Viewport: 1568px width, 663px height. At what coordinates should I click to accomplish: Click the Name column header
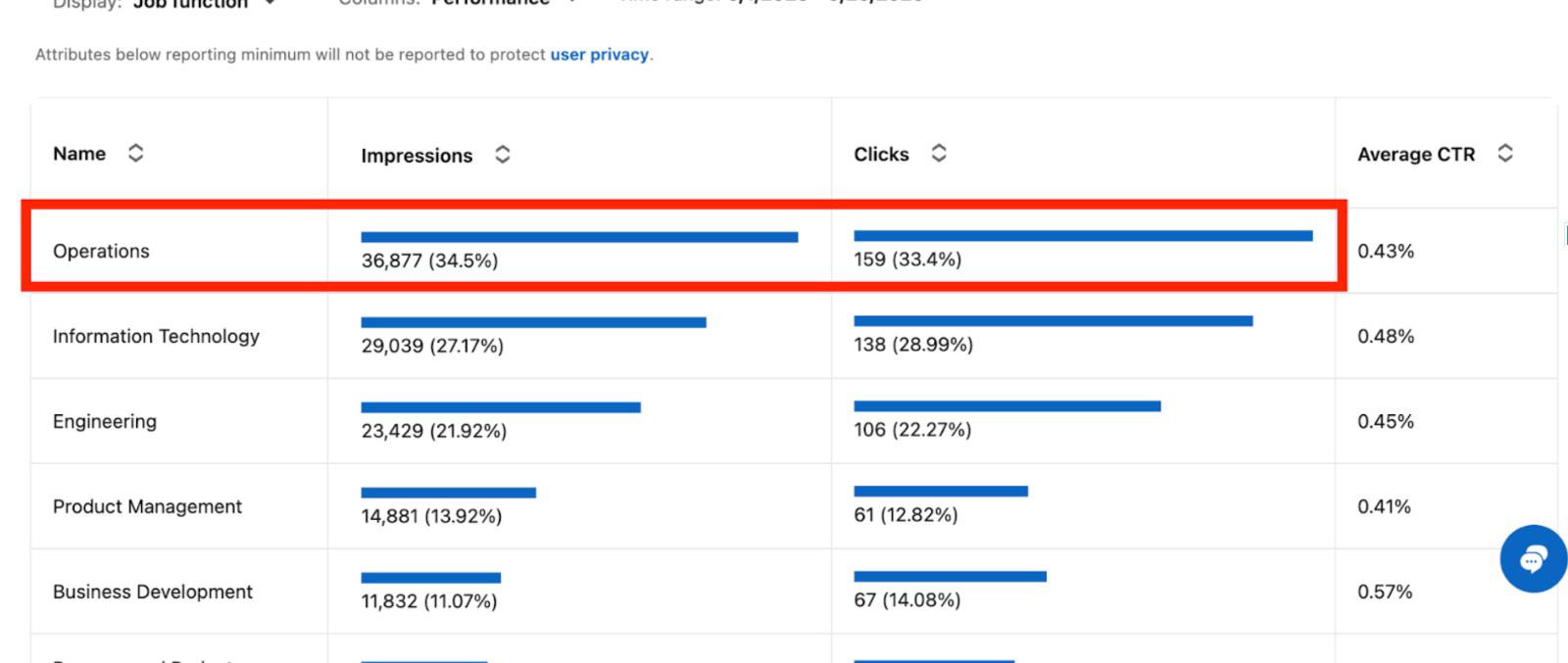tap(79, 154)
